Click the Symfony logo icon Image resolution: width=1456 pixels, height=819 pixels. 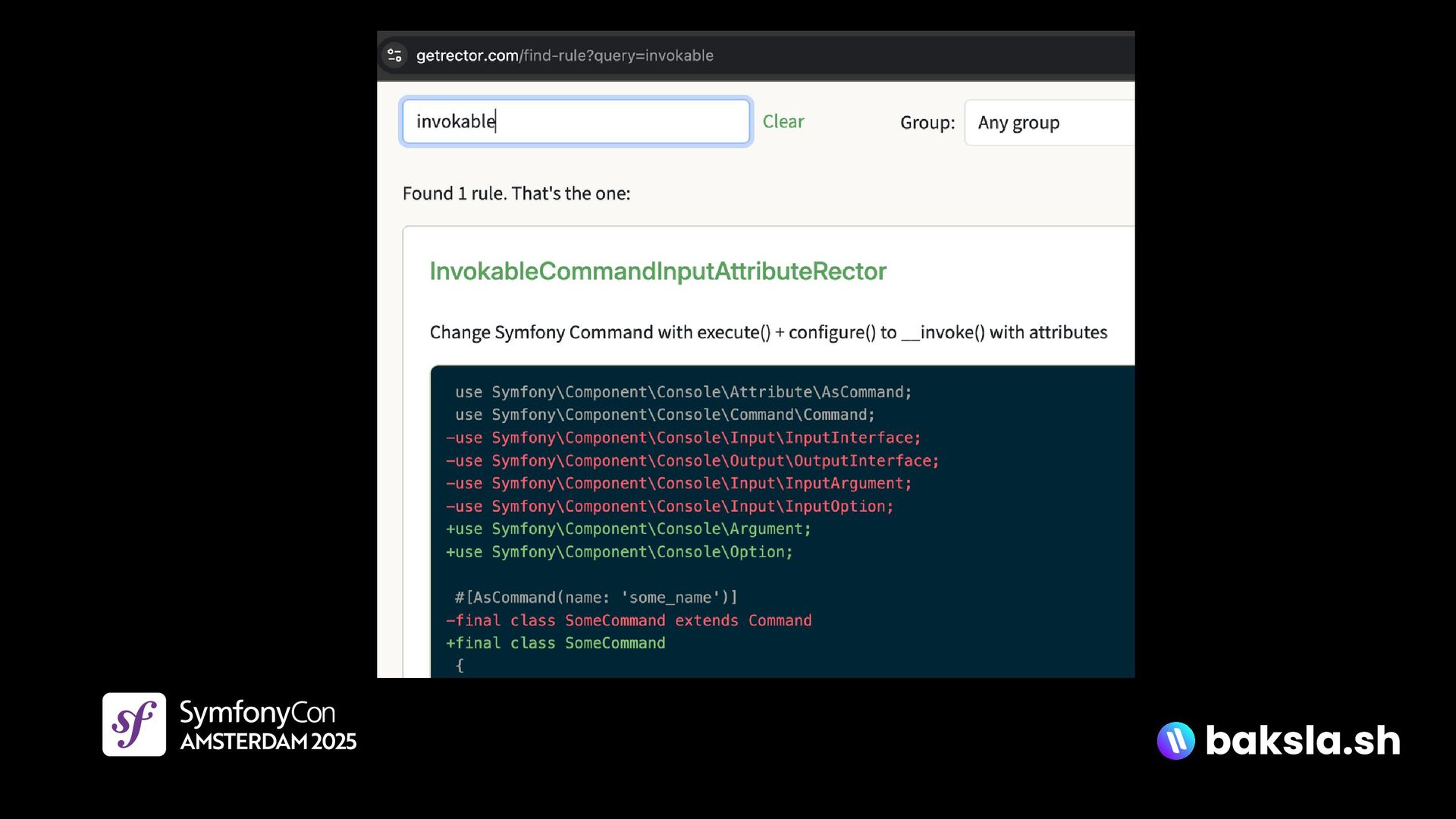tap(134, 724)
